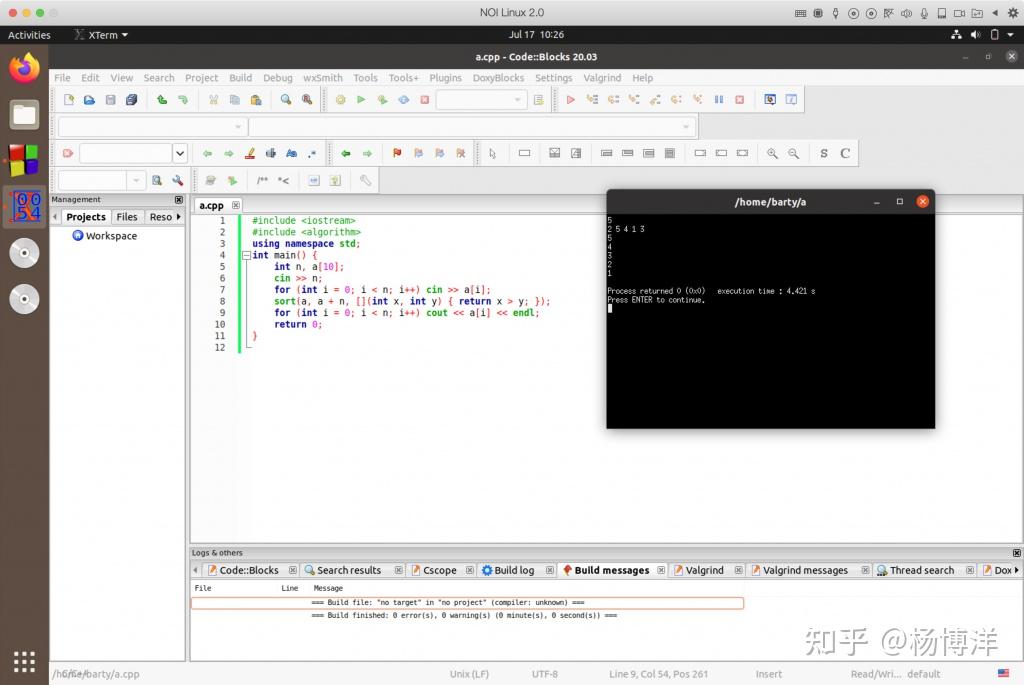Screen dimensions: 1024x685
Task: Click the New file toolbar icon
Action: pos(68,100)
